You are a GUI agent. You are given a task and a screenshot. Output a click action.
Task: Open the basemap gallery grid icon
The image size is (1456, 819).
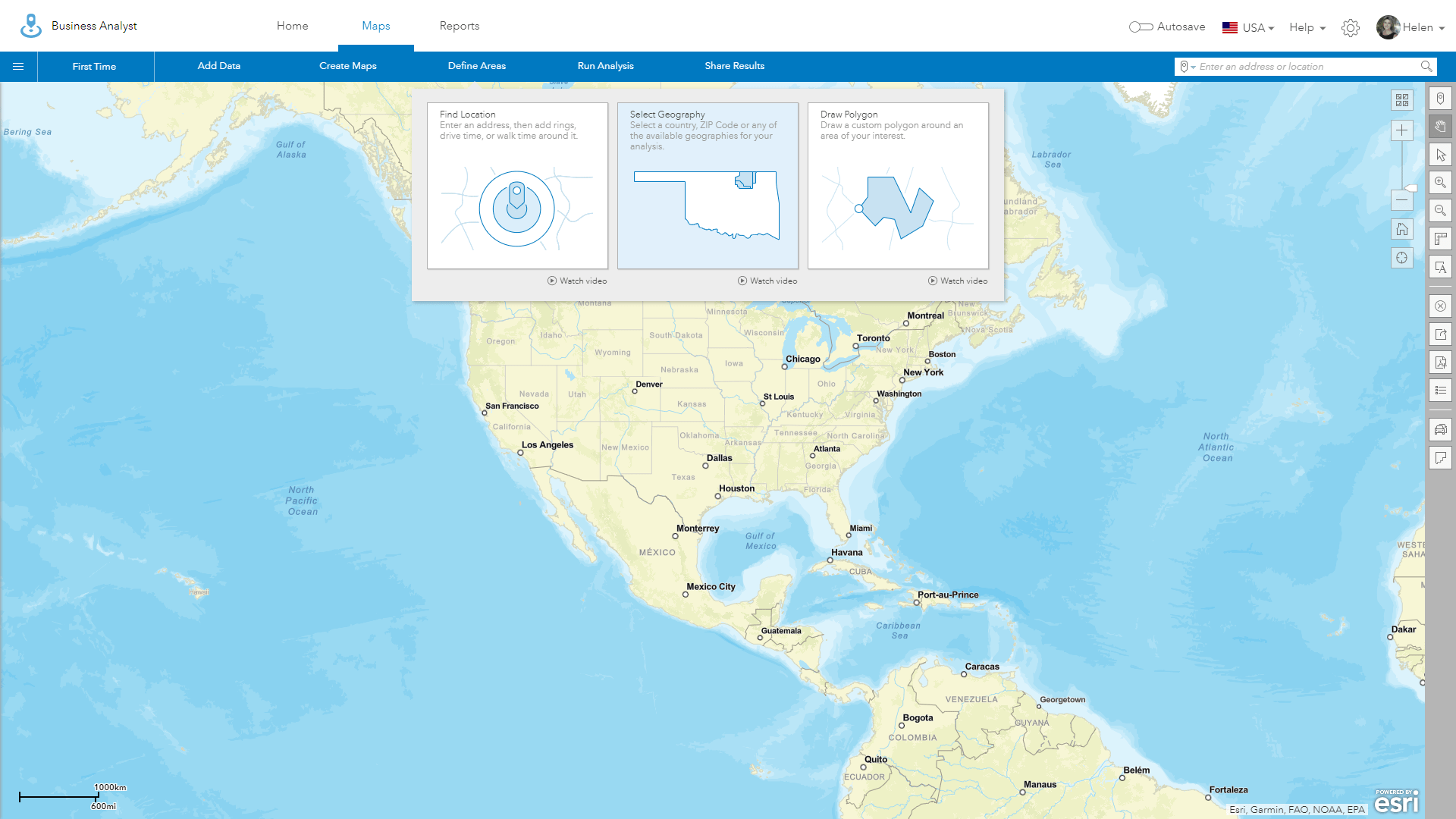click(1401, 100)
